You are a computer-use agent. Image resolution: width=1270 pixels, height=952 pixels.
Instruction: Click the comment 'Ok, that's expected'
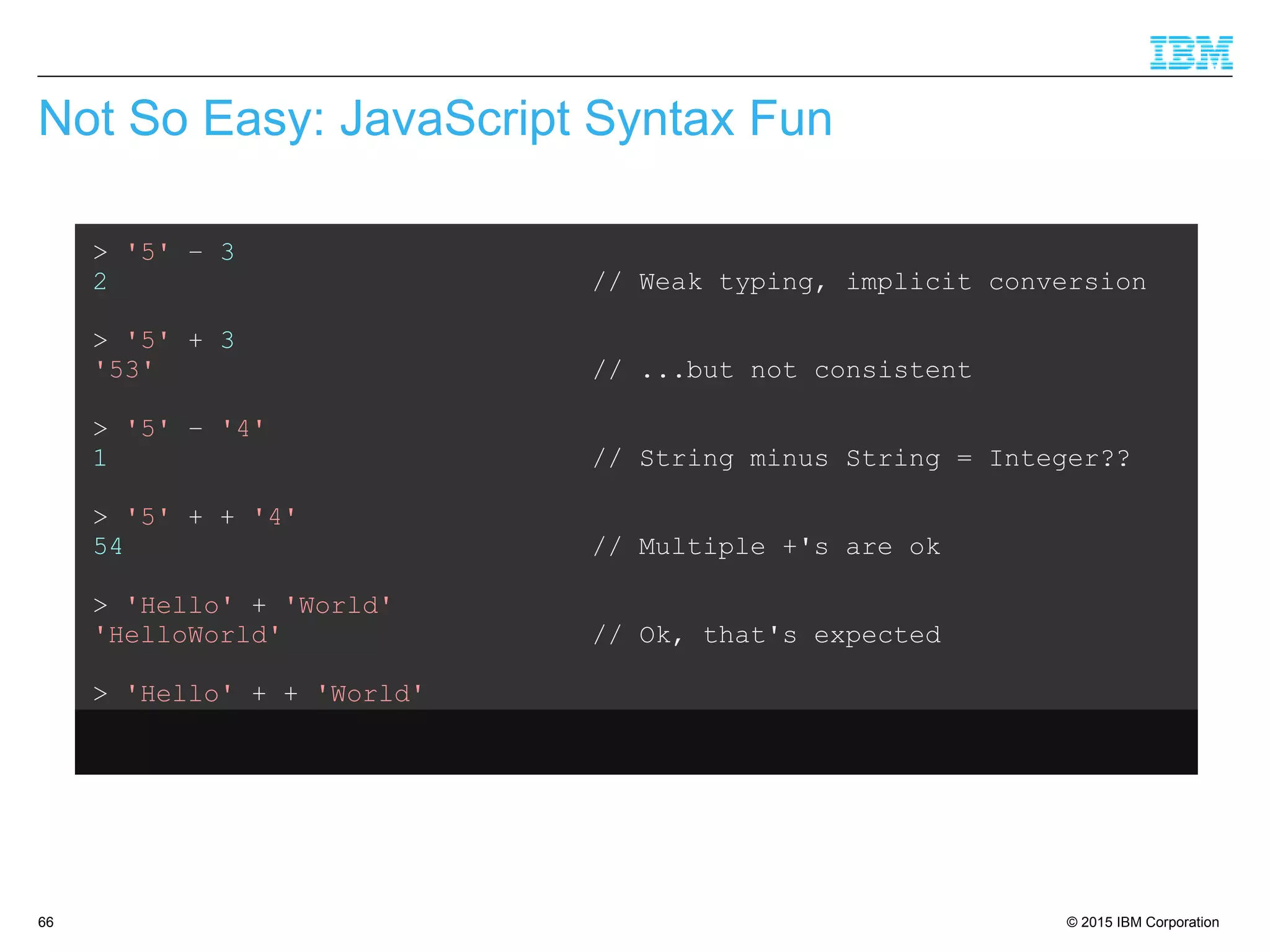click(x=766, y=635)
